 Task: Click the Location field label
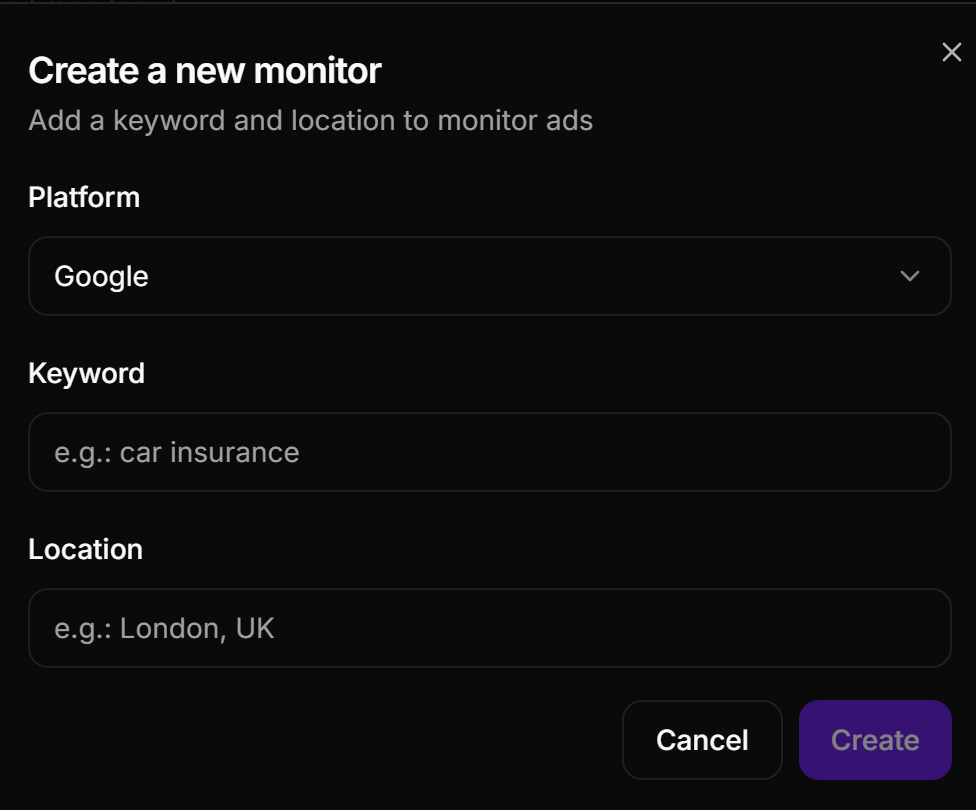pyautogui.click(x=85, y=549)
